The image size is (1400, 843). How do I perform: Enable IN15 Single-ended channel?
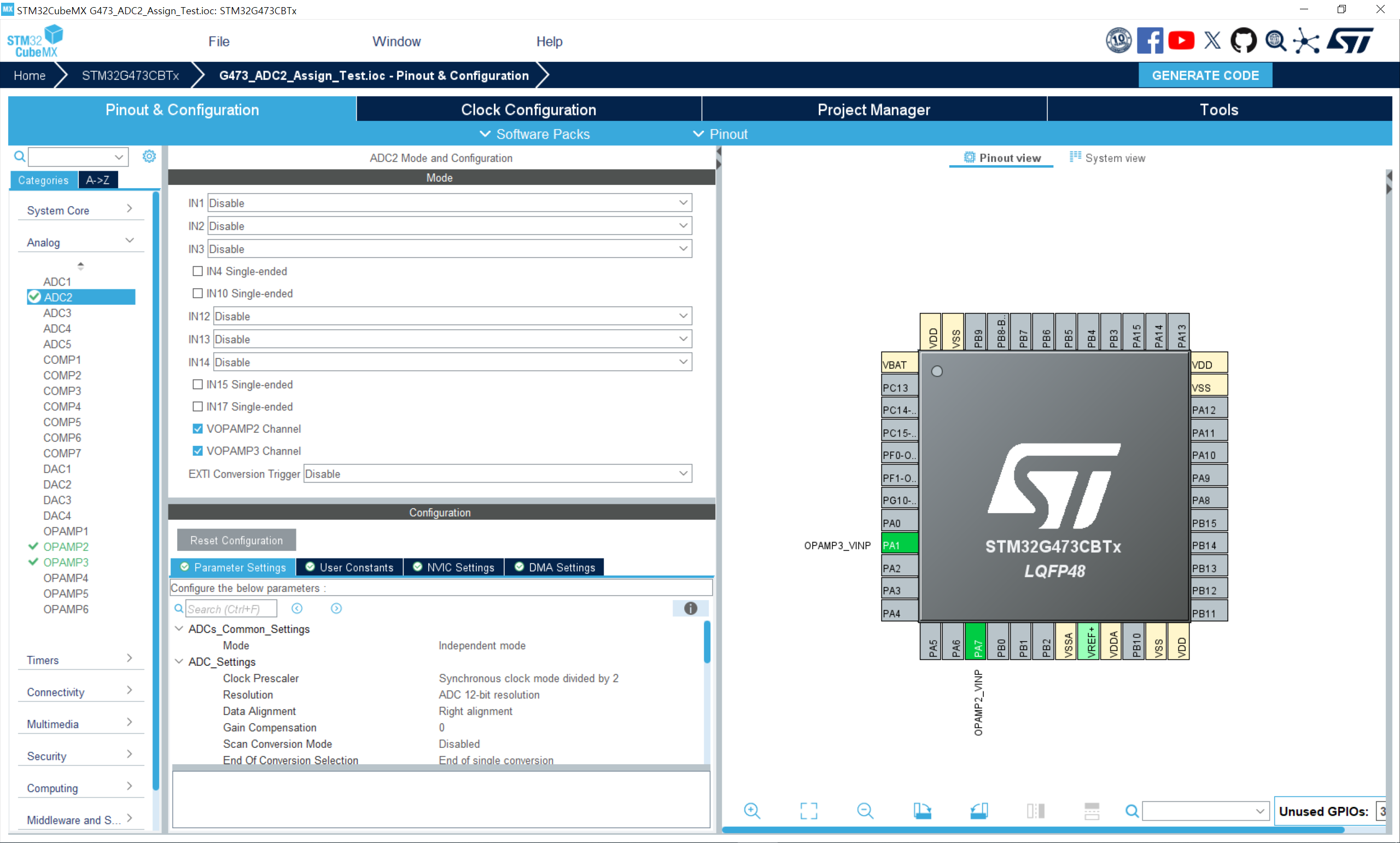(x=197, y=384)
